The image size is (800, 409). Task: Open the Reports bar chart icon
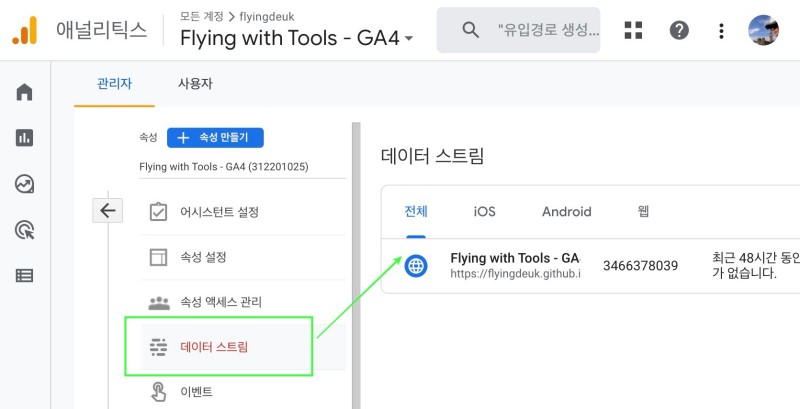[x=25, y=138]
